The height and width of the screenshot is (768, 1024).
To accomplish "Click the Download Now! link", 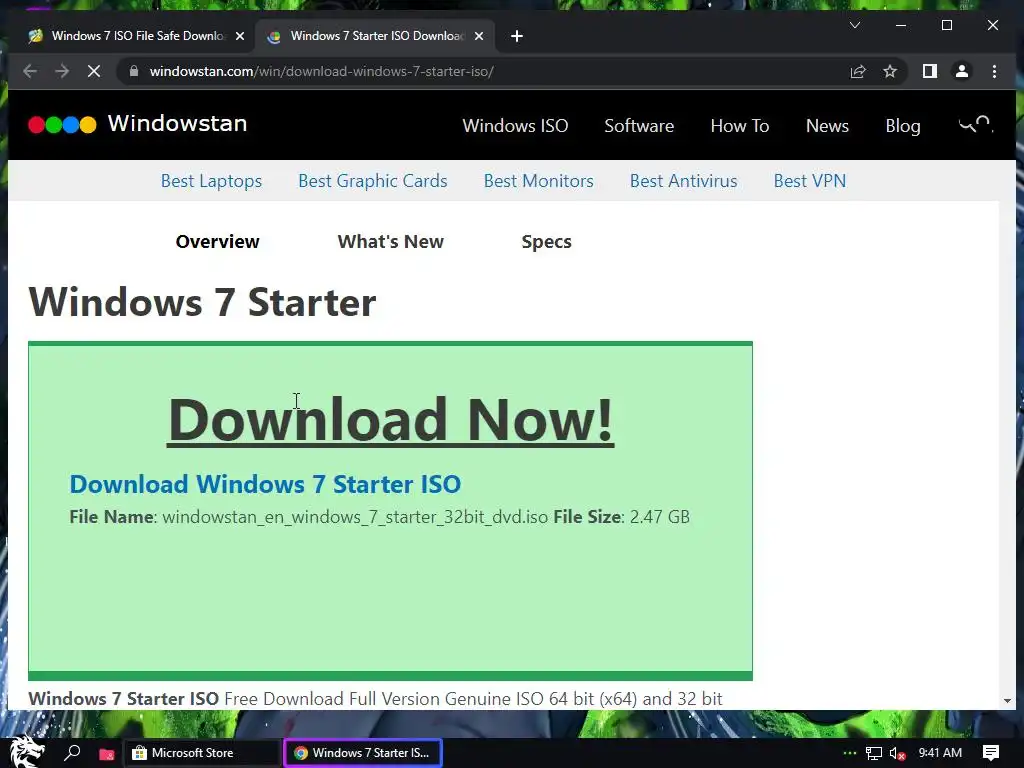I will click(x=391, y=419).
